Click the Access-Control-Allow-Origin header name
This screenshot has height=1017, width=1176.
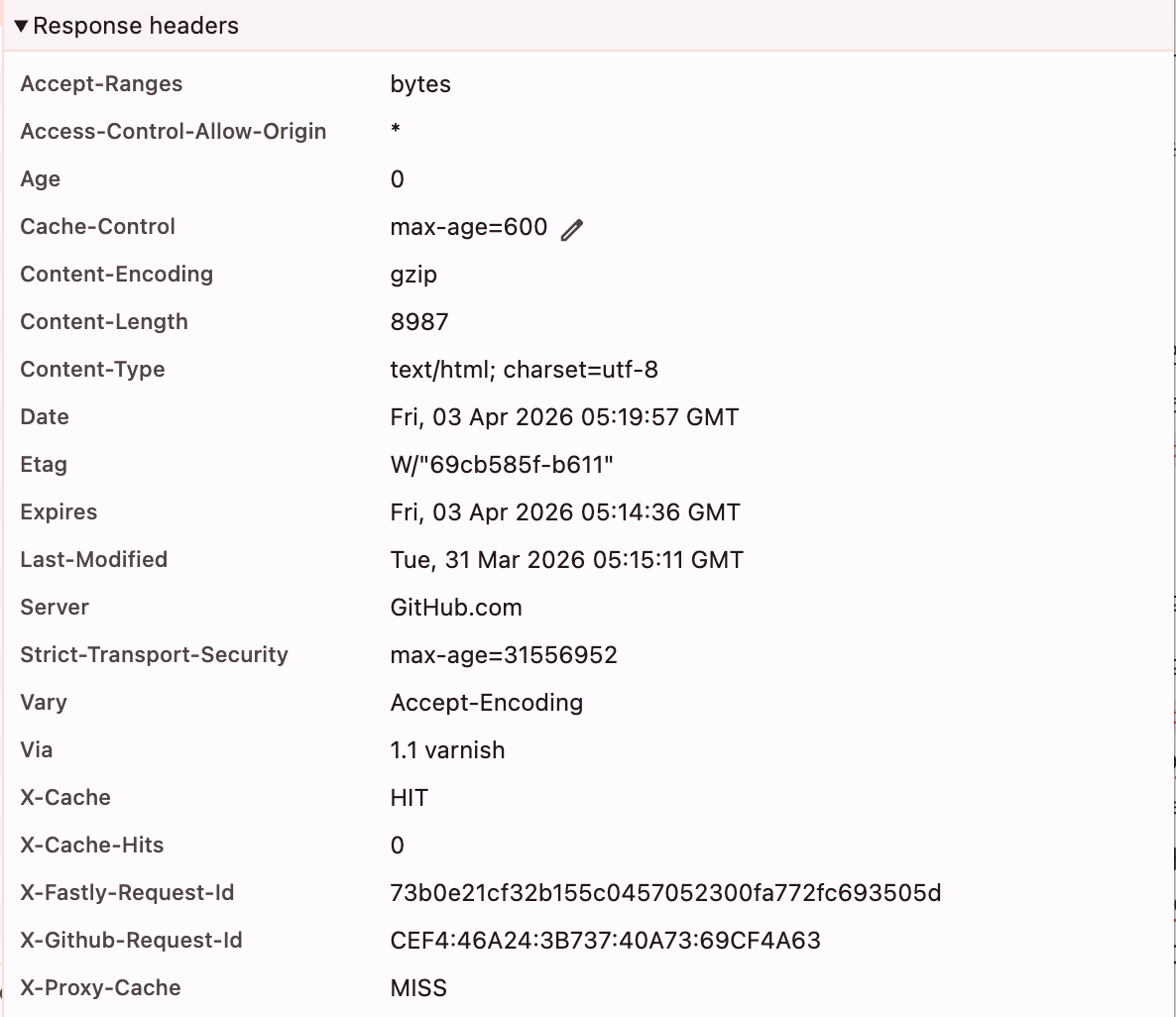[x=174, y=132]
